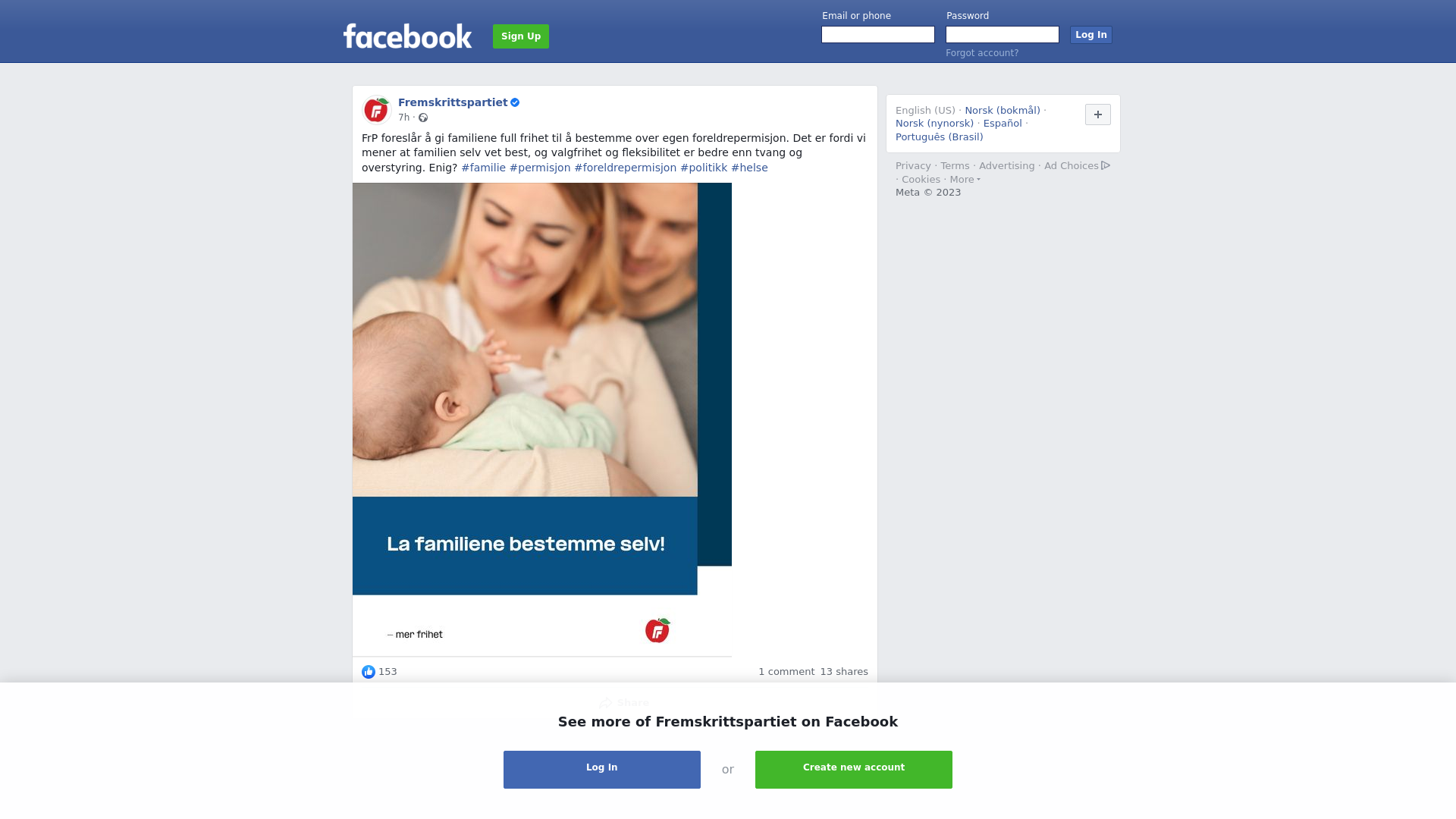Click the Ad Choices icon
This screenshot has width=1456, height=819.
[1106, 165]
